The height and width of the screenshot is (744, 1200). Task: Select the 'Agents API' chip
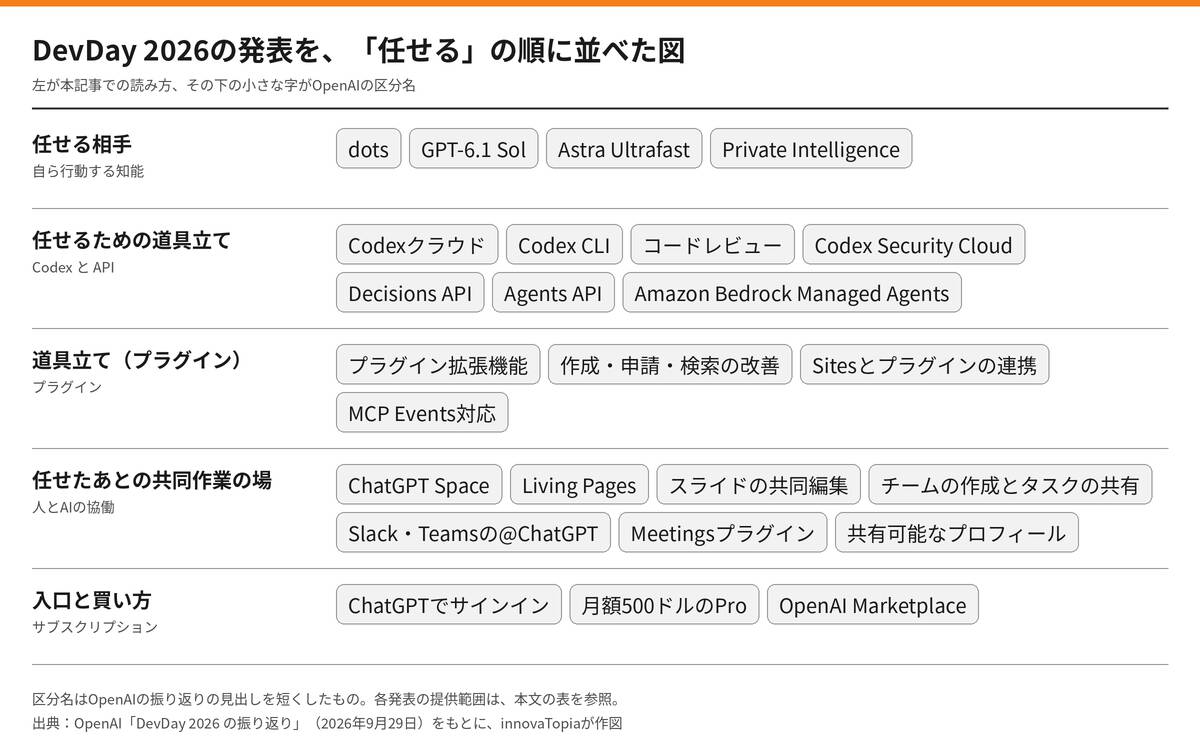pyautogui.click(x=553, y=293)
